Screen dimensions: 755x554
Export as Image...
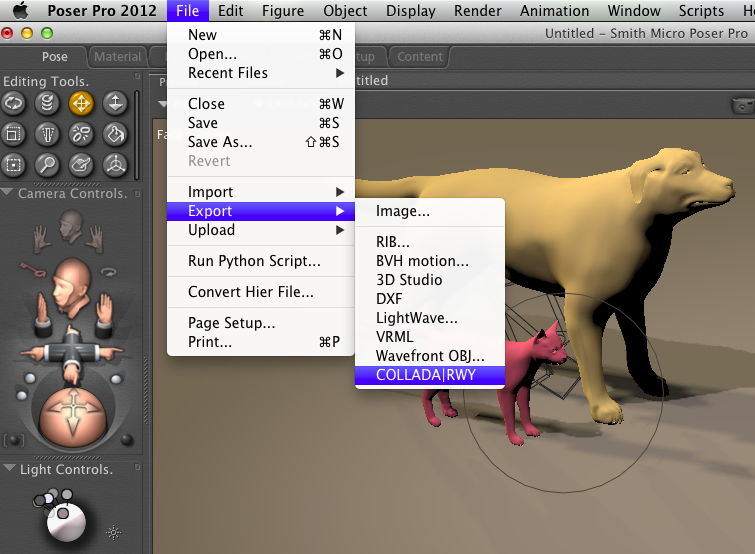coord(430,211)
